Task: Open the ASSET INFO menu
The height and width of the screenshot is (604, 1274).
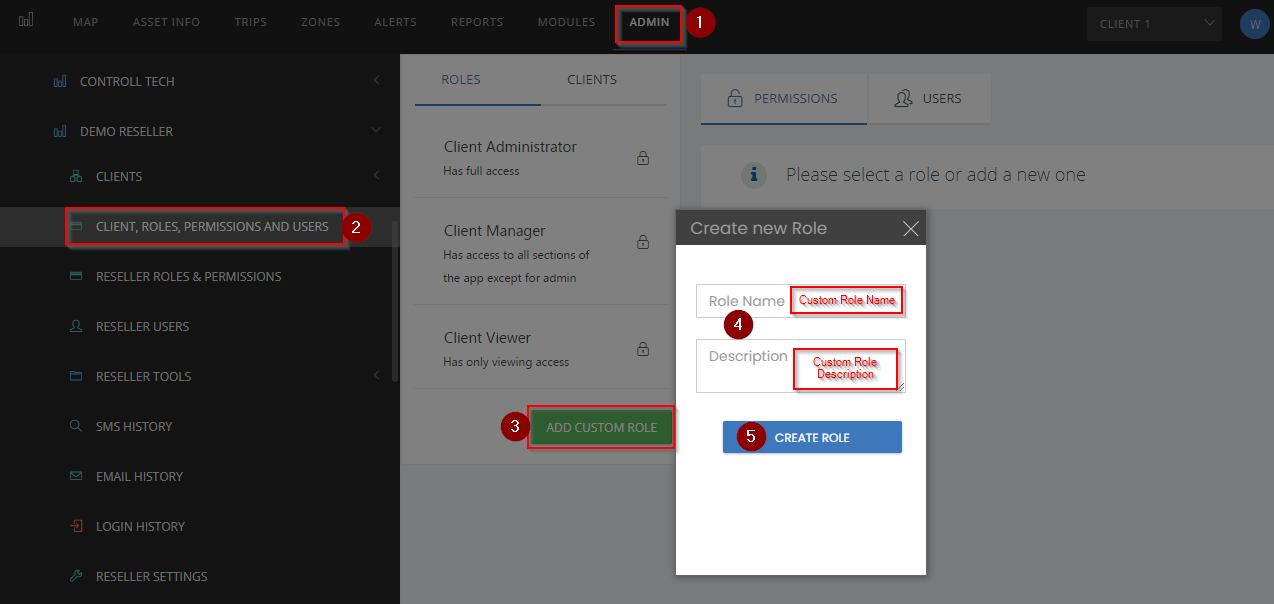Action: click(166, 22)
